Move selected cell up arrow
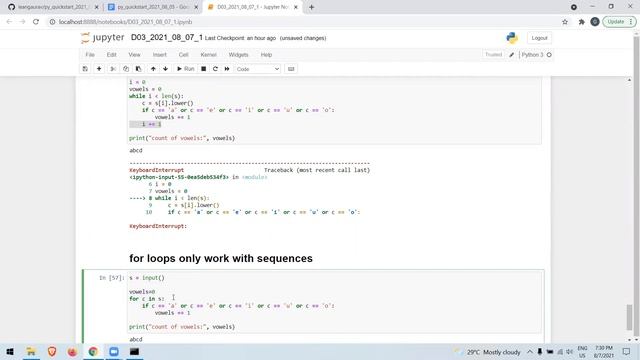 (x=153, y=69)
